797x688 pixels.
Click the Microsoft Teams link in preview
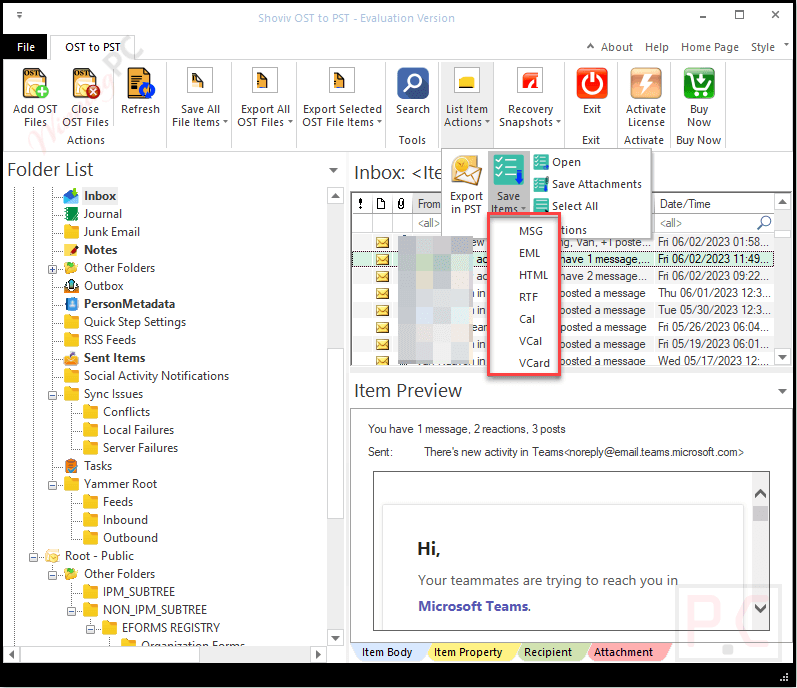click(473, 606)
